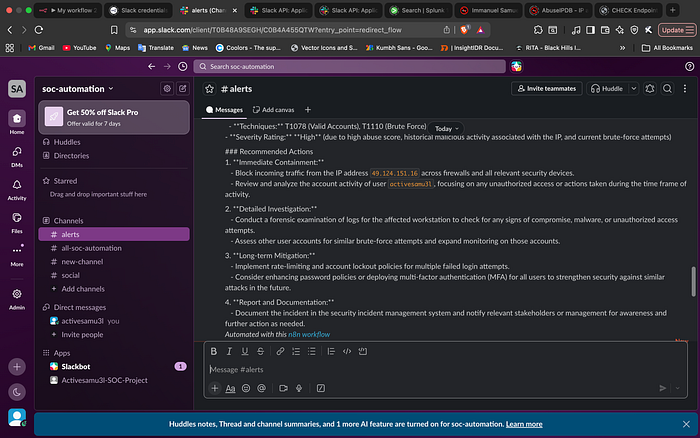Open Slack history clock icon
This screenshot has height=438, width=700.
183,67
